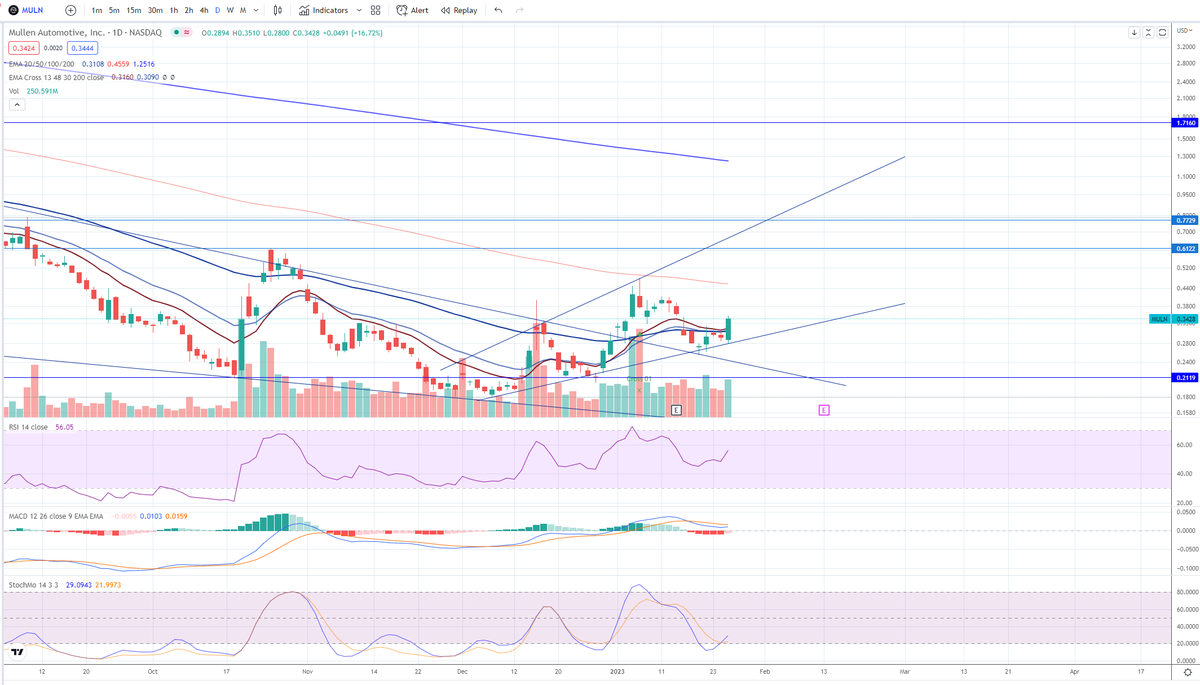This screenshot has height=685, width=1200.
Task: Add a symbol to compare
Action: 70,10
